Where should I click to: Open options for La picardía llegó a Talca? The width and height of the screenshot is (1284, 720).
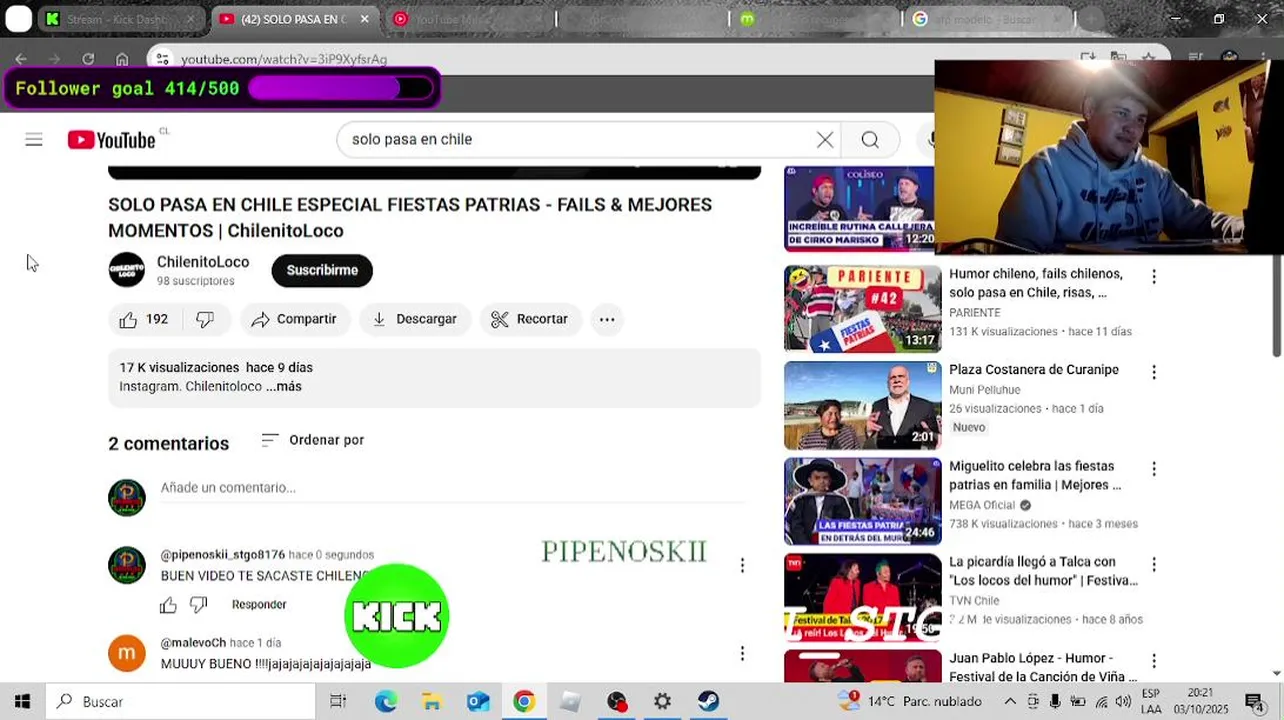pyautogui.click(x=1154, y=564)
